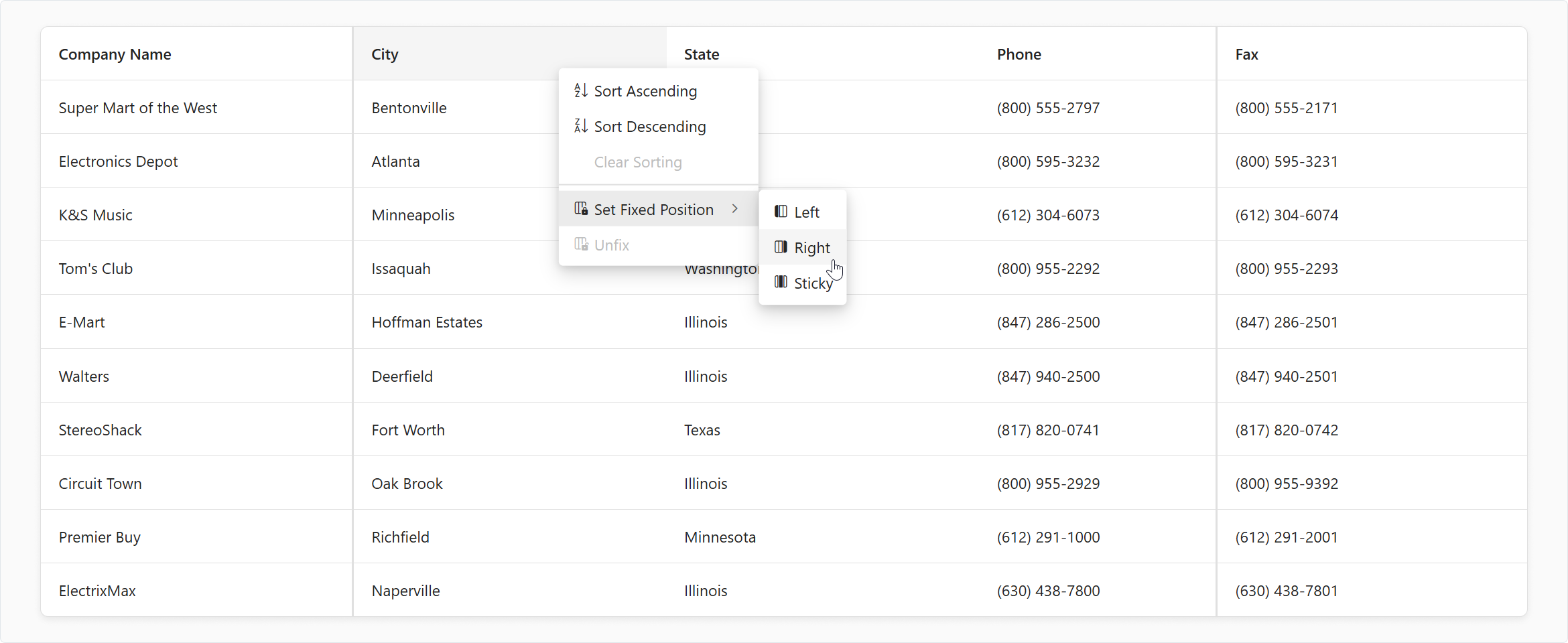This screenshot has height=643, width=1568.
Task: Select Left in the position submenu
Action: (806, 212)
